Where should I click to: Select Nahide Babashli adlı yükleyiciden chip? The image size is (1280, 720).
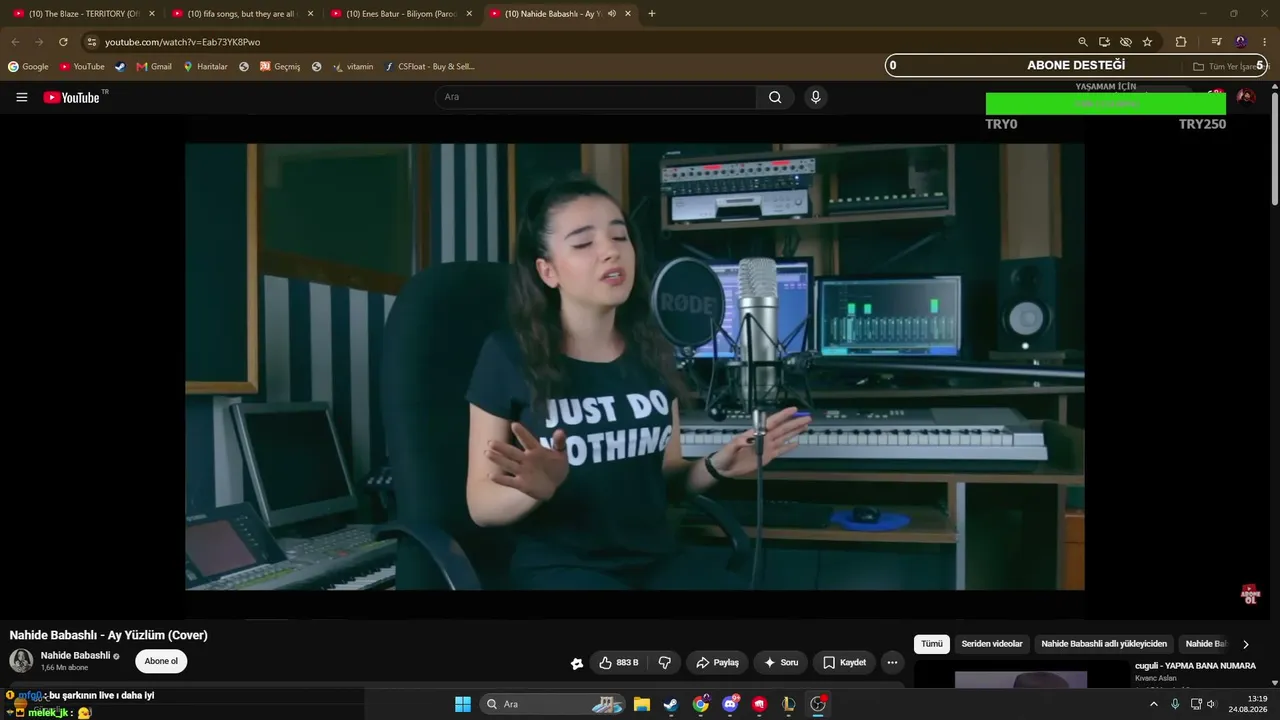1104,644
